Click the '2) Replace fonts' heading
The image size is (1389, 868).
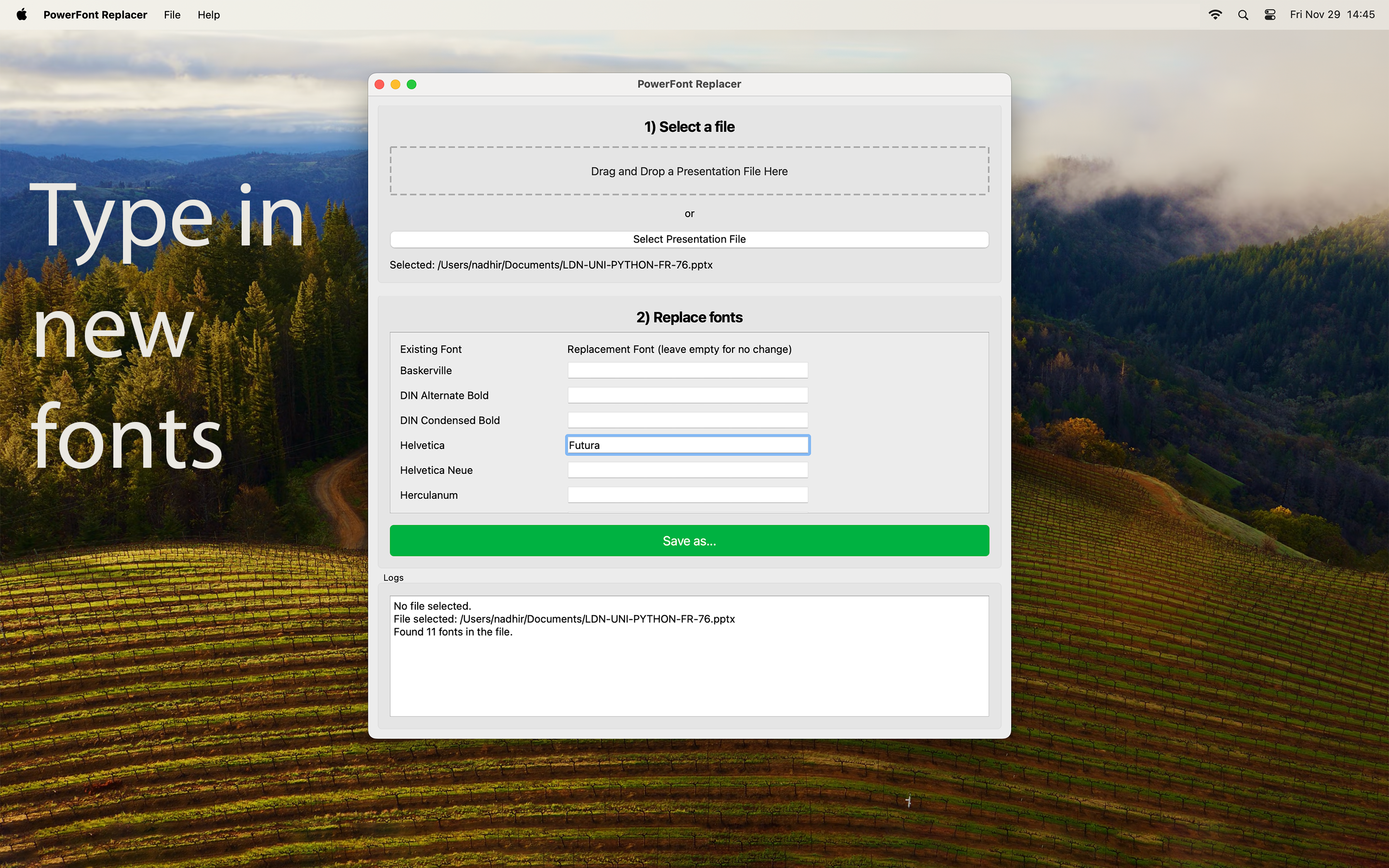689,317
